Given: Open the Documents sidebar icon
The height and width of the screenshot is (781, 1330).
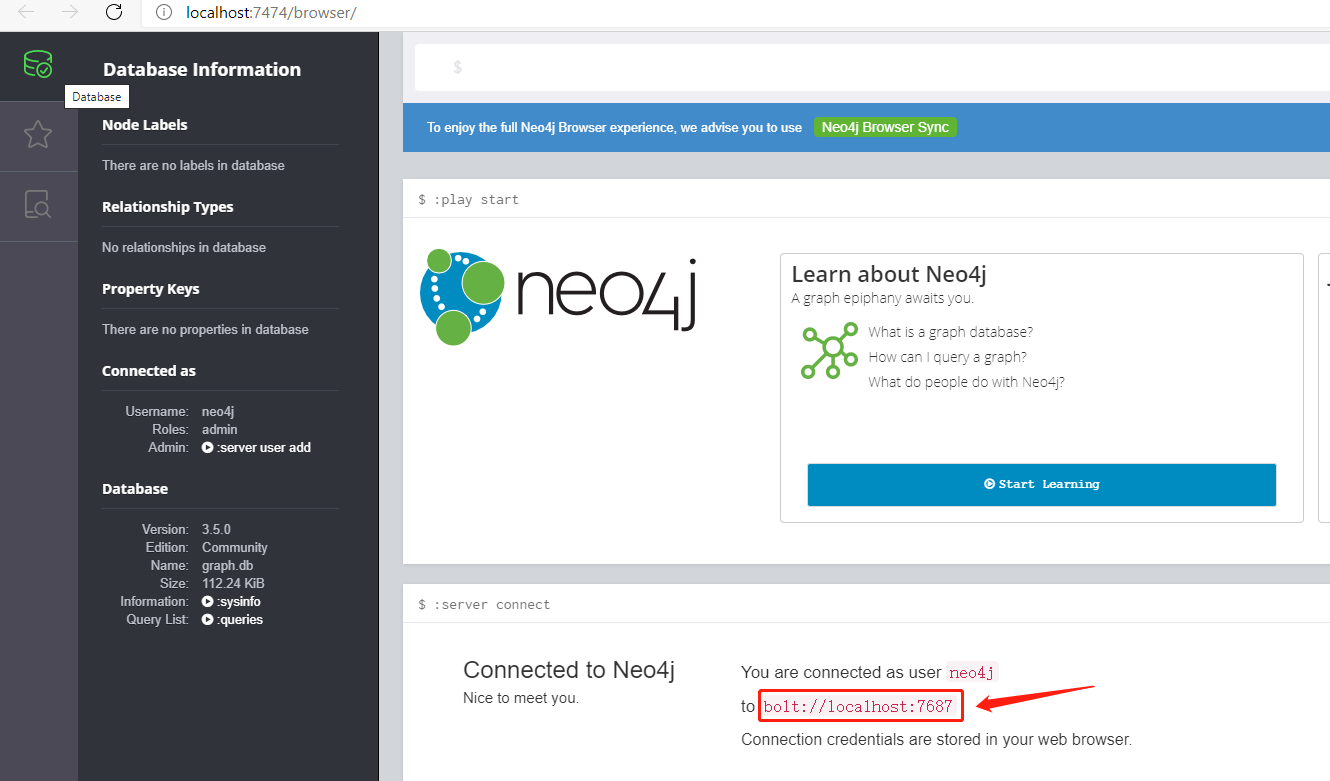Looking at the screenshot, I should point(38,205).
